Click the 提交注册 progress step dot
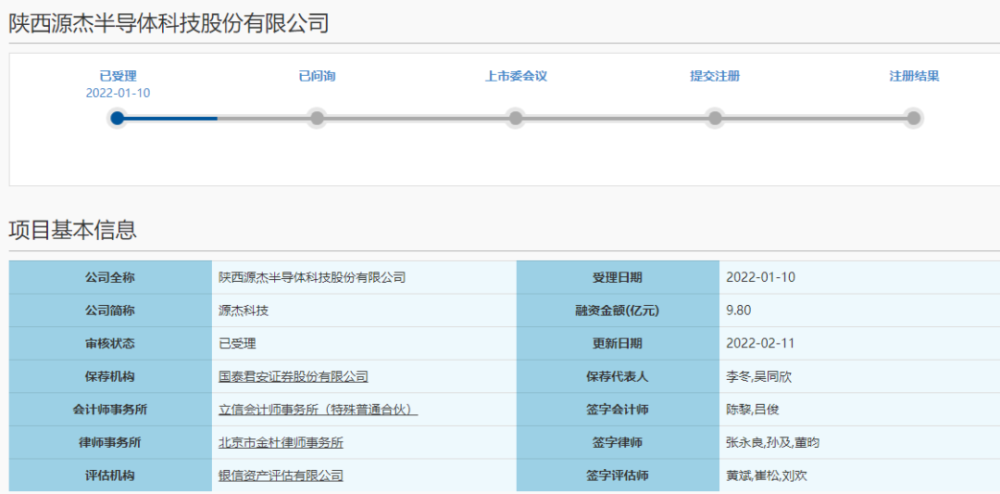Viewport: 1000px width, 494px height. pyautogui.click(x=715, y=118)
